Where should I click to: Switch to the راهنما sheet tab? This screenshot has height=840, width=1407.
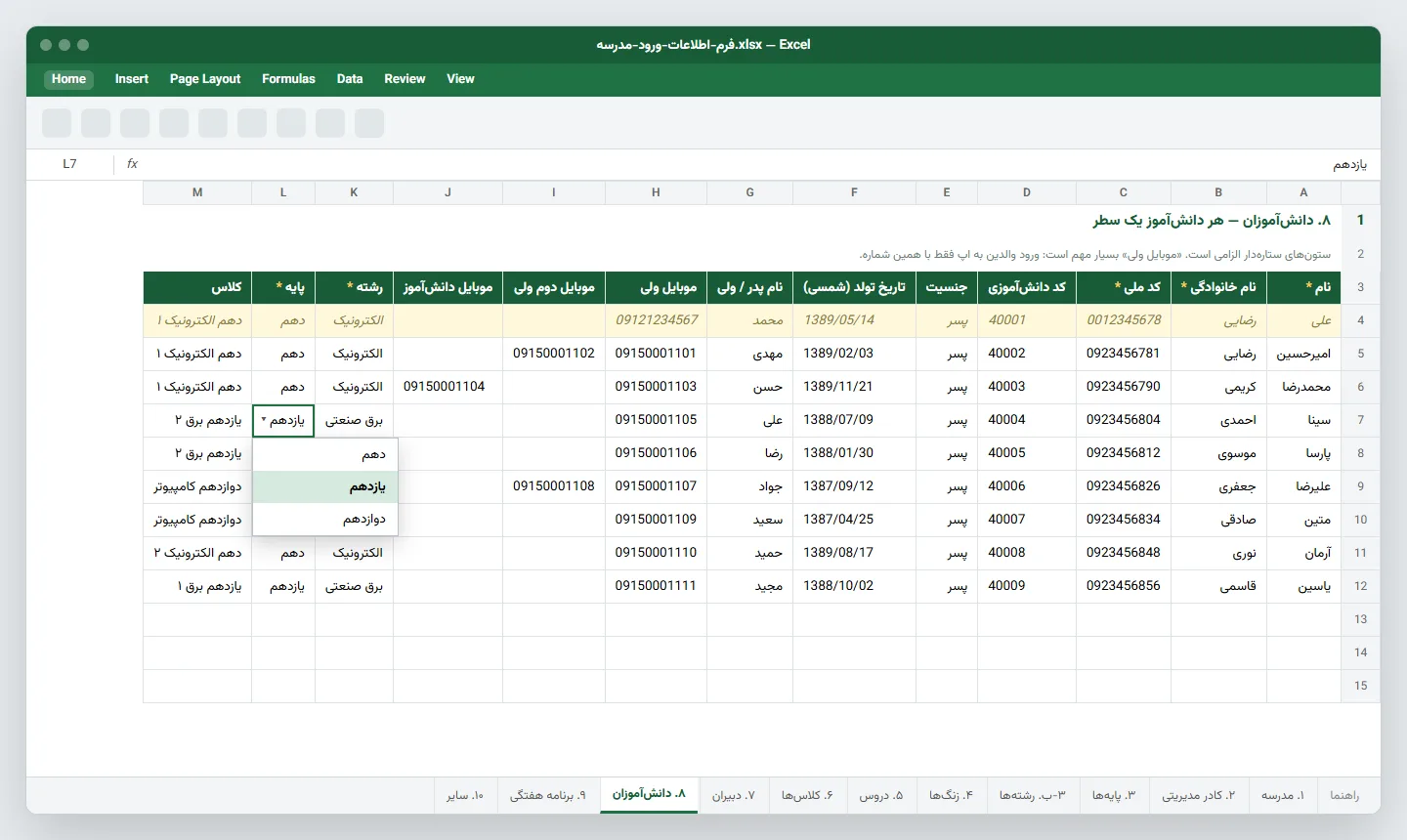click(x=1344, y=795)
